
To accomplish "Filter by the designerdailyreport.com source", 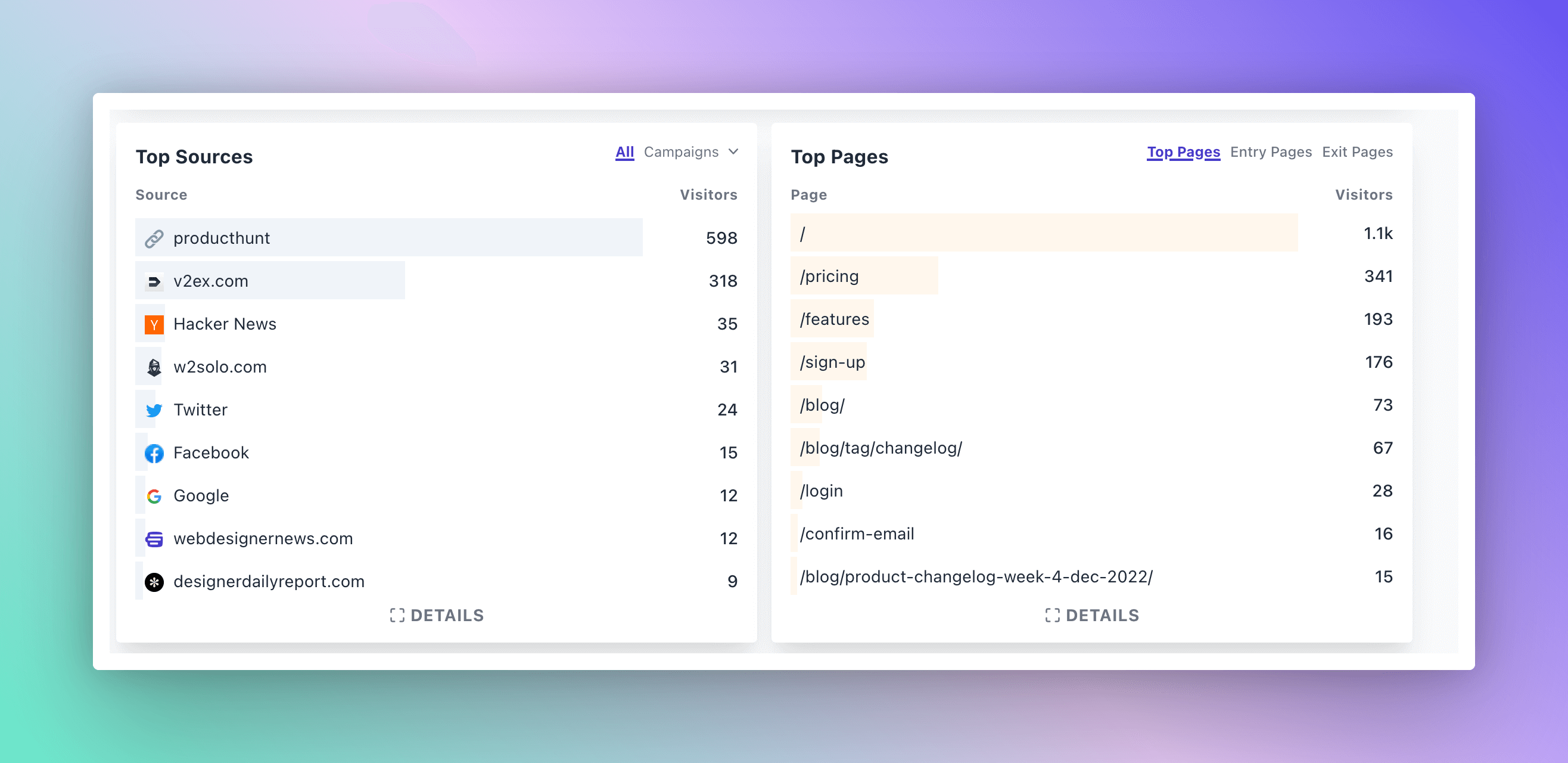I will (x=269, y=582).
